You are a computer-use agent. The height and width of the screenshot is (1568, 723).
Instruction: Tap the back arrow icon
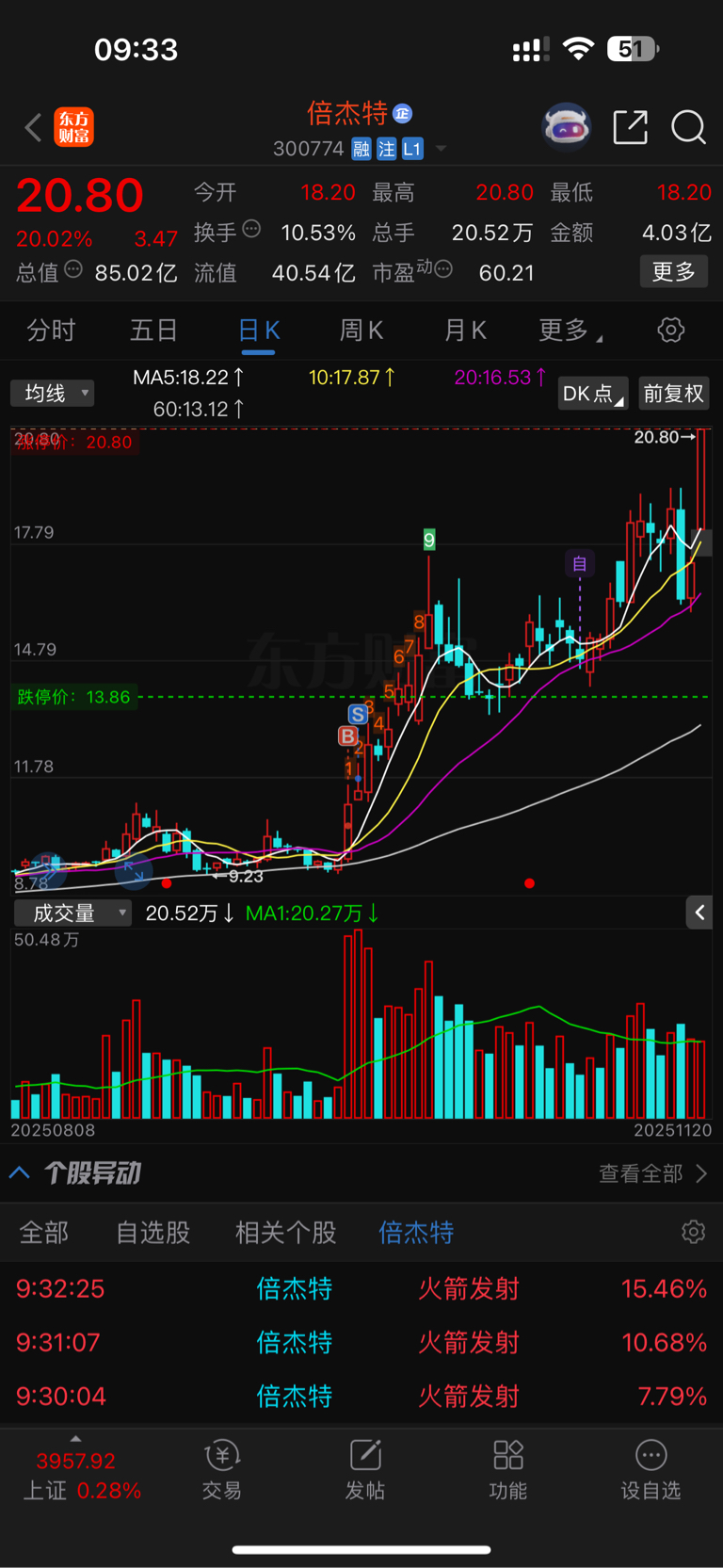[33, 127]
